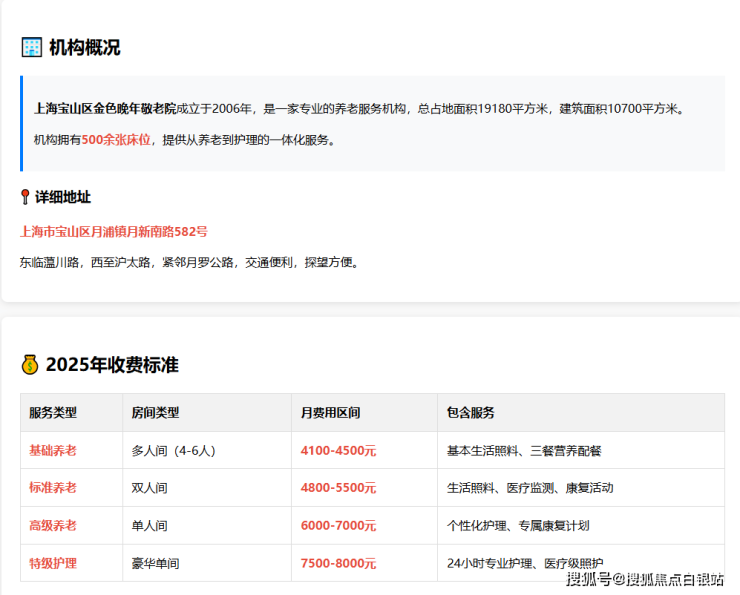
Task: Click the 双人间 room type cell
Action: coord(149,488)
